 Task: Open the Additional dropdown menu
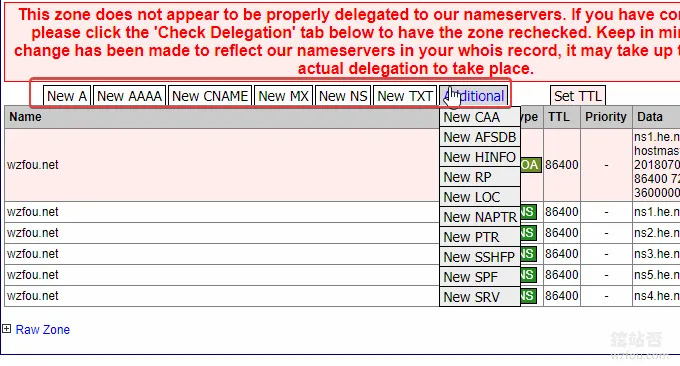(474, 96)
